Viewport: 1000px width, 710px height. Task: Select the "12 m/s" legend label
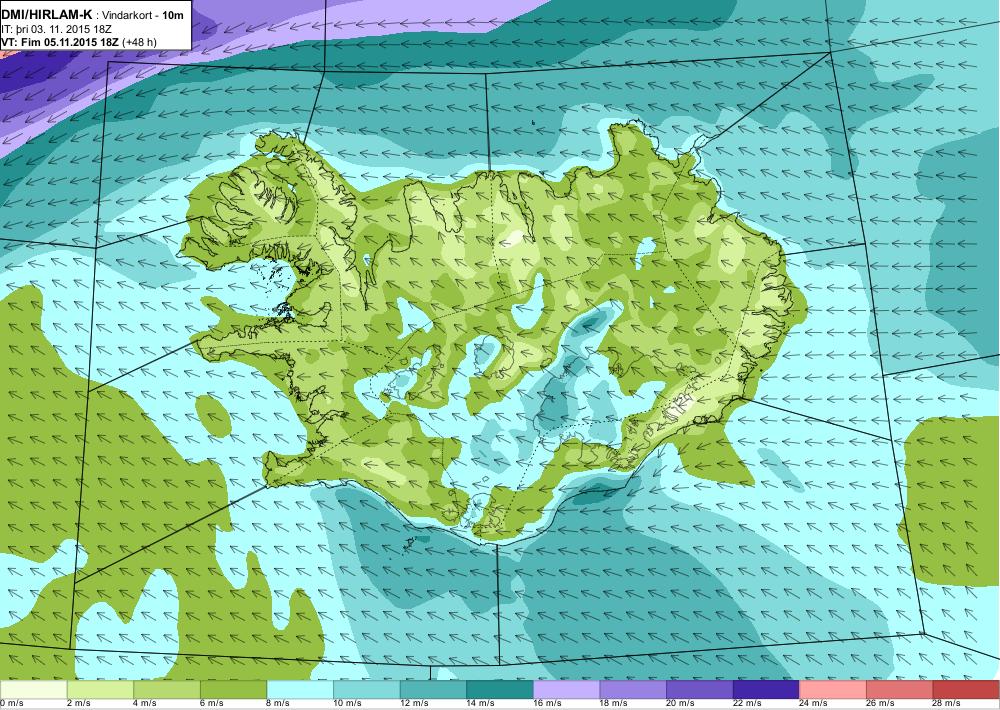click(414, 704)
